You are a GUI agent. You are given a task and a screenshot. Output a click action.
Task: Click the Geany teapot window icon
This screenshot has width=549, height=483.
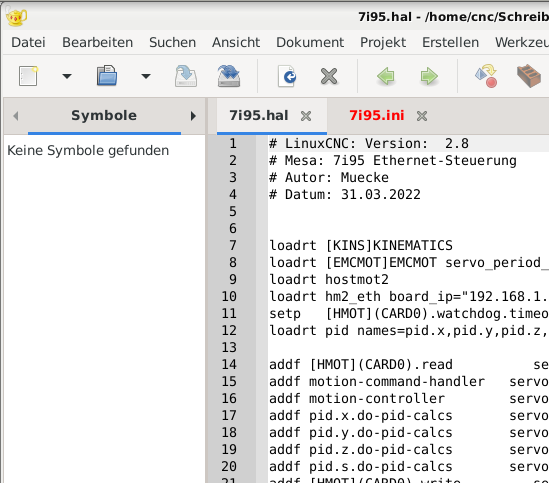[16, 17]
